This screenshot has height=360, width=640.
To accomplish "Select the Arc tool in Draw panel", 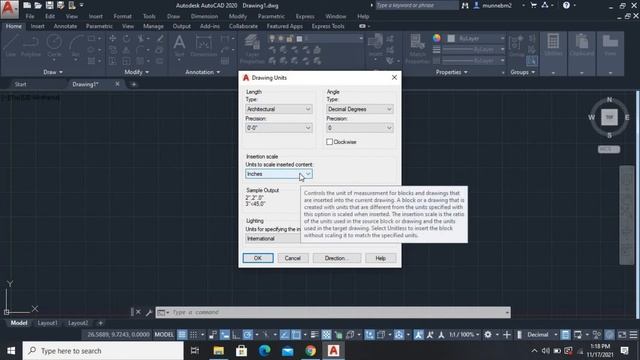I will coord(76,46).
